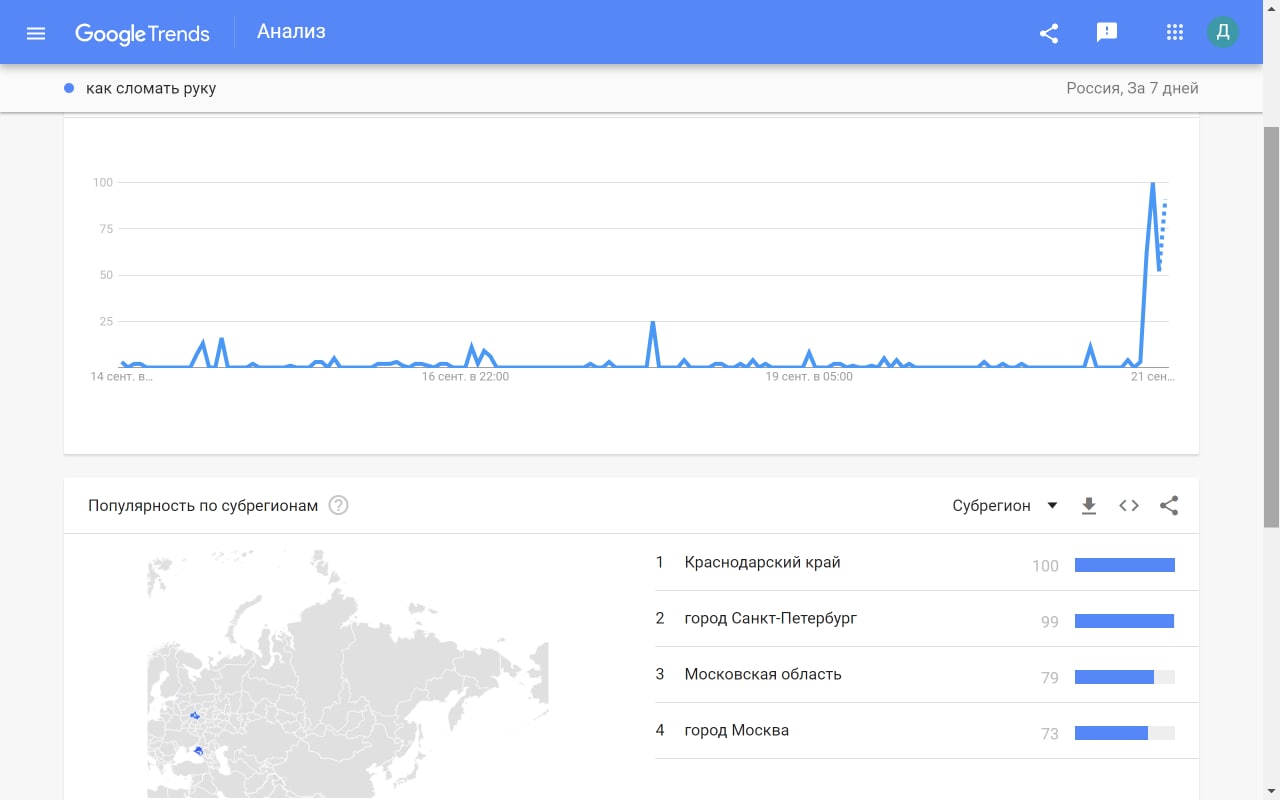Share the subregion popularity card
The height and width of the screenshot is (800, 1280).
(1169, 505)
